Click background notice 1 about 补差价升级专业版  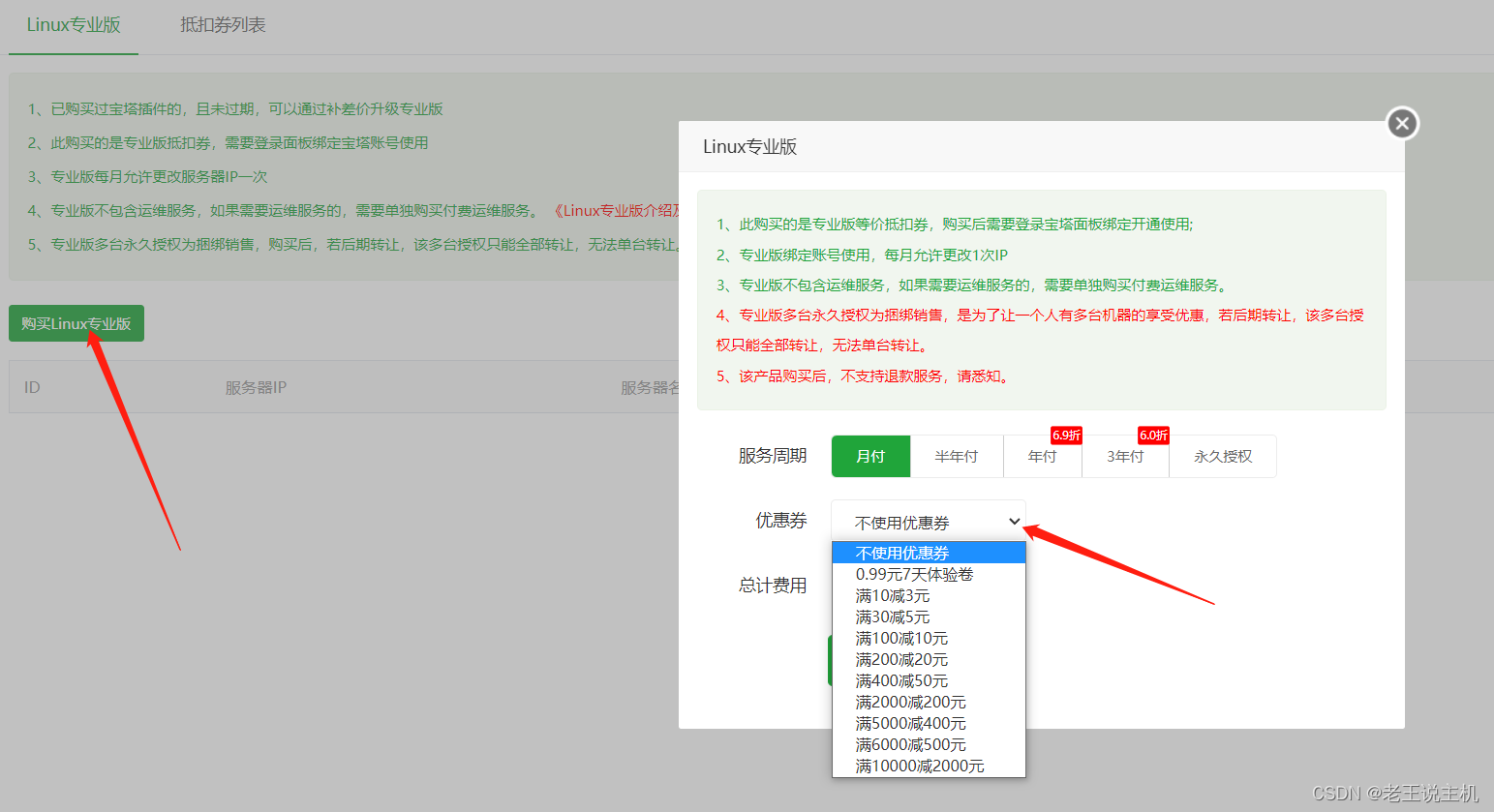tap(235, 108)
